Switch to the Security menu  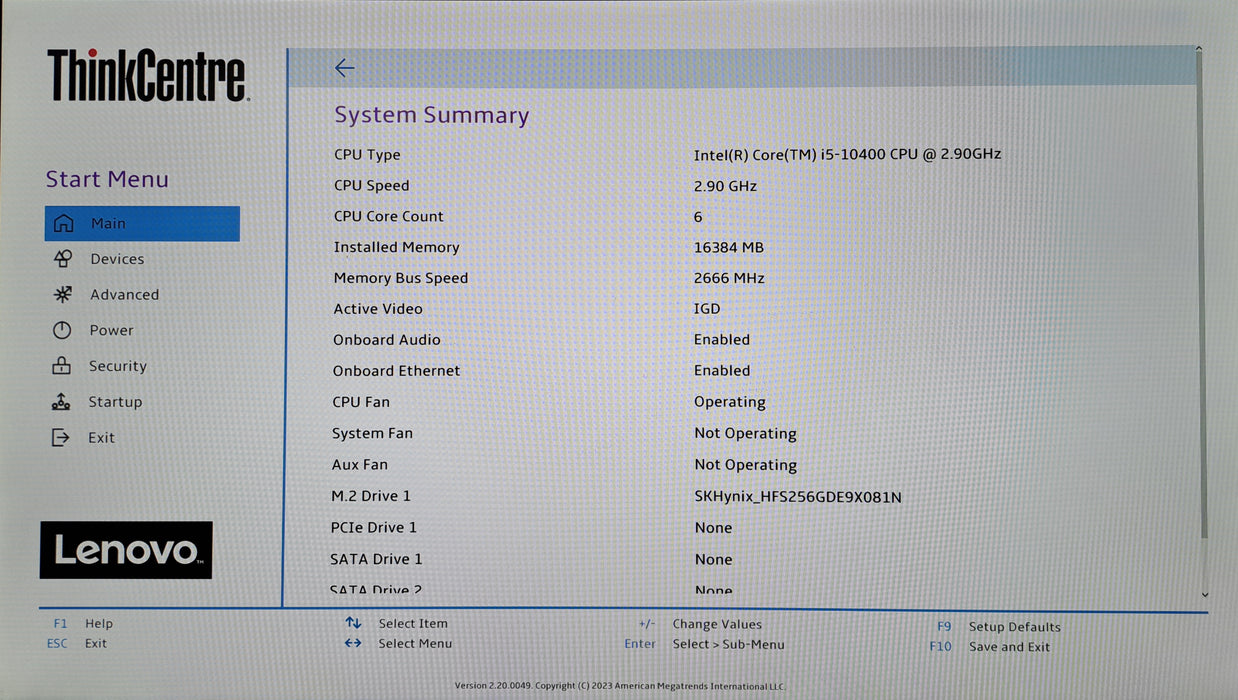coord(117,366)
